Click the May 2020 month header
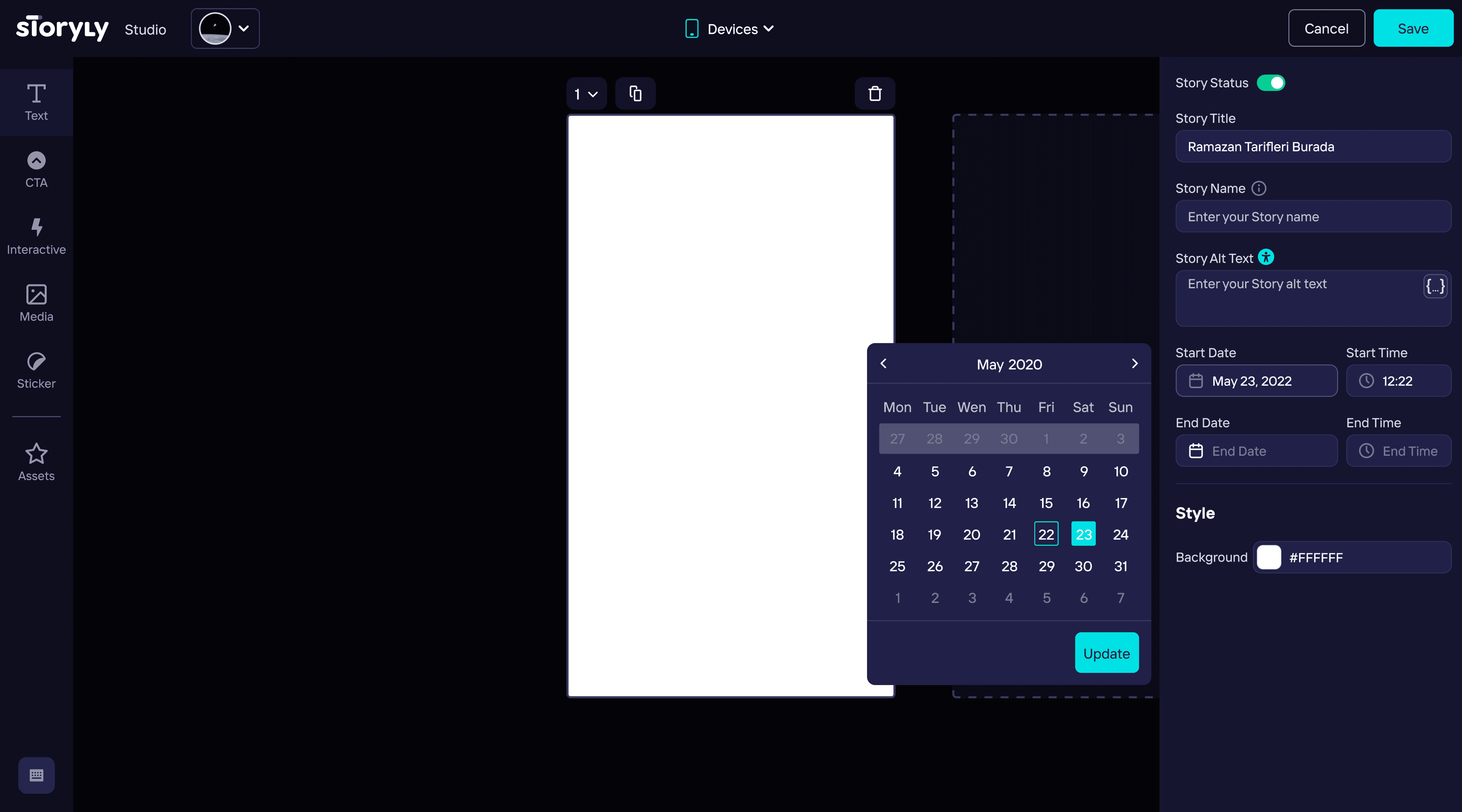The height and width of the screenshot is (812, 1462). click(x=1009, y=364)
